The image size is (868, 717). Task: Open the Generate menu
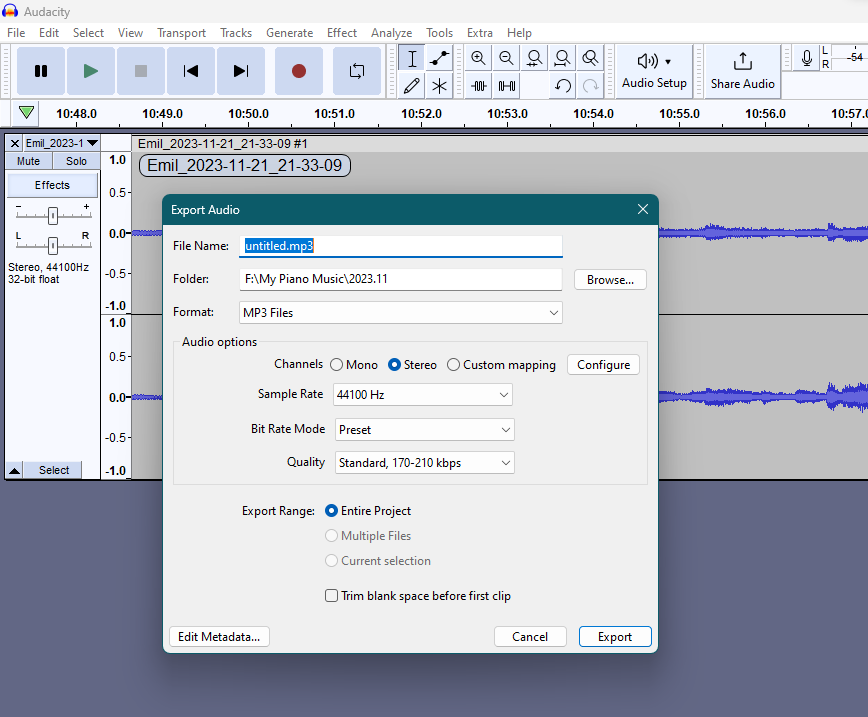(289, 32)
